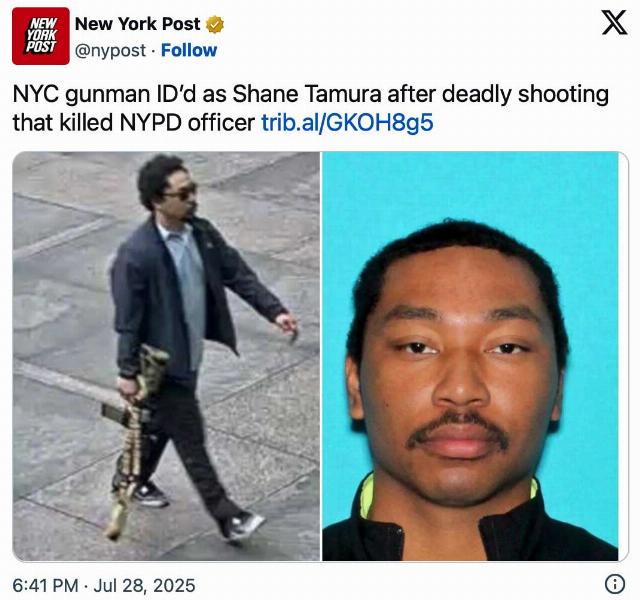Click the X logo in top corner
This screenshot has width=640, height=600.
(614, 23)
